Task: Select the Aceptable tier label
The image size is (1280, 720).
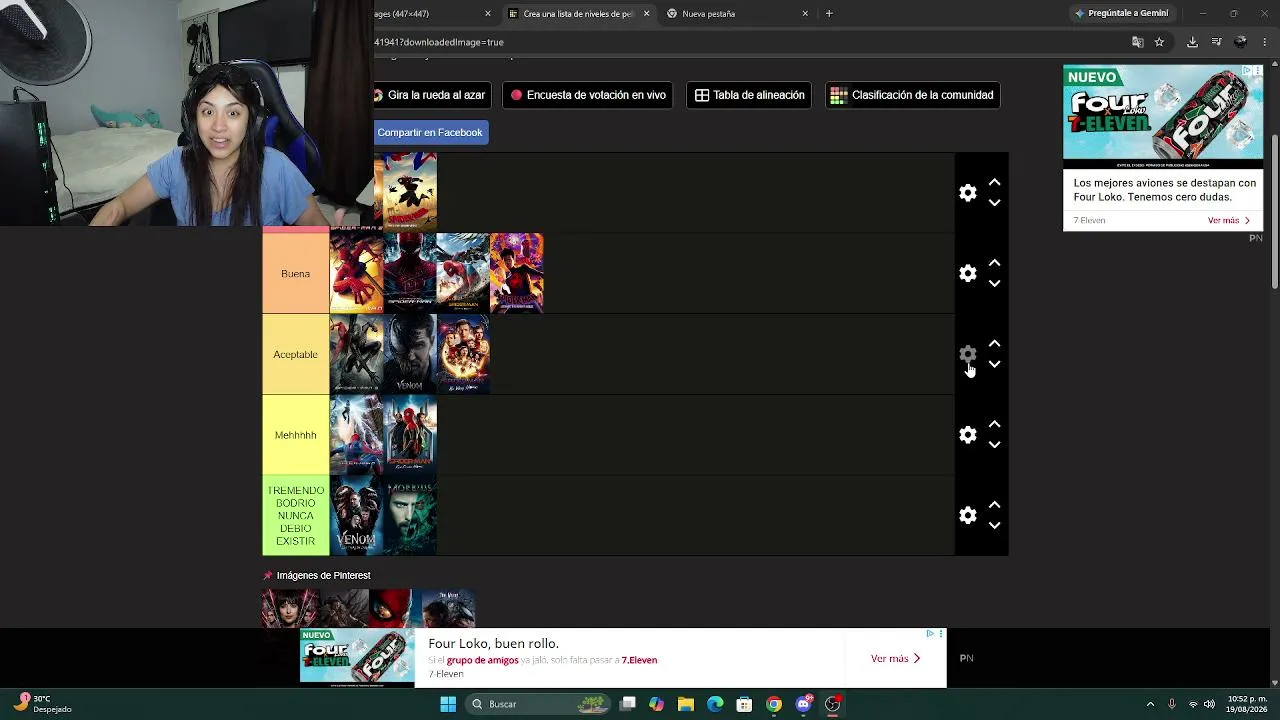Action: [x=295, y=354]
